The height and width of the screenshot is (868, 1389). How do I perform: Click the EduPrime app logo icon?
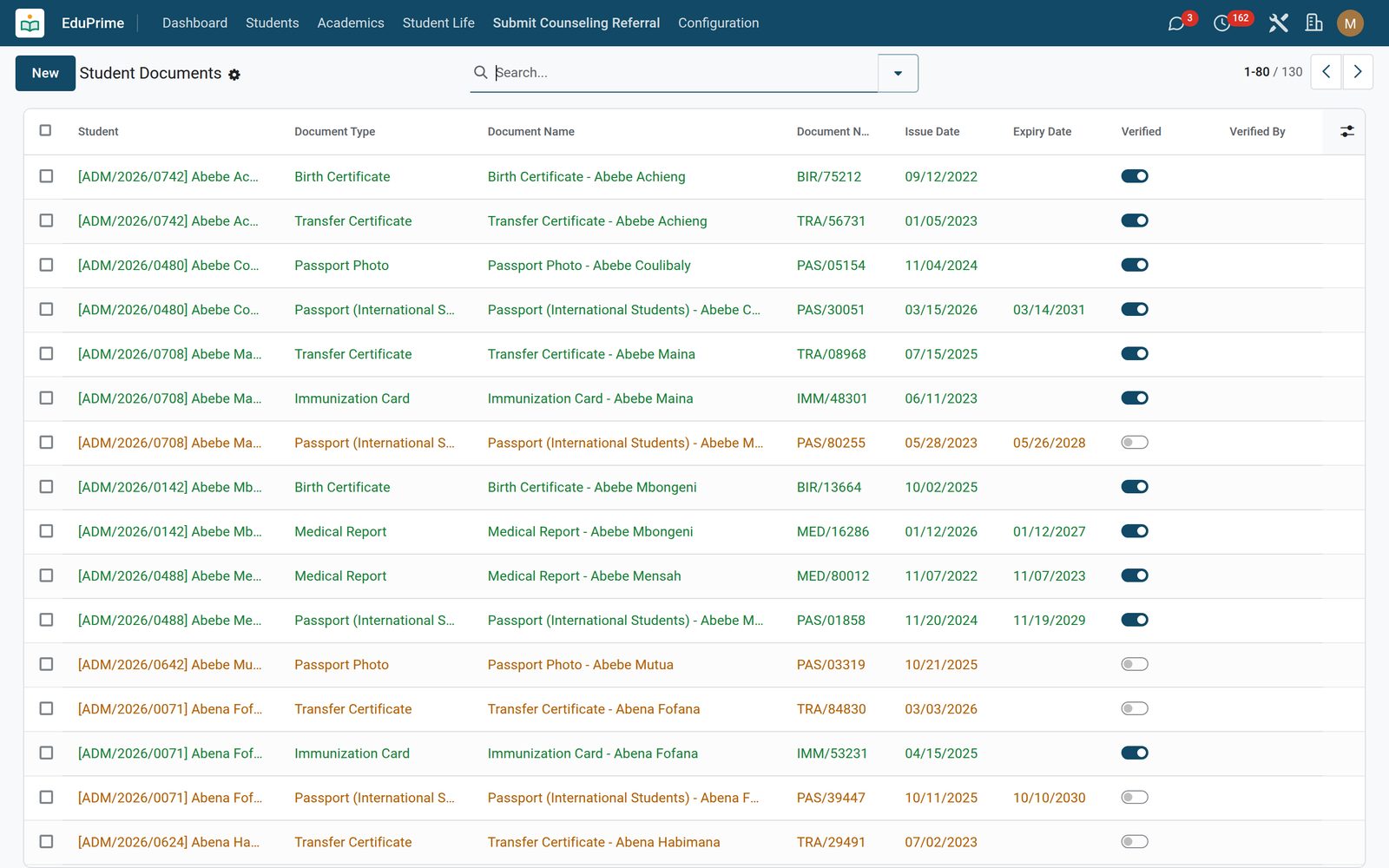pyautogui.click(x=30, y=23)
